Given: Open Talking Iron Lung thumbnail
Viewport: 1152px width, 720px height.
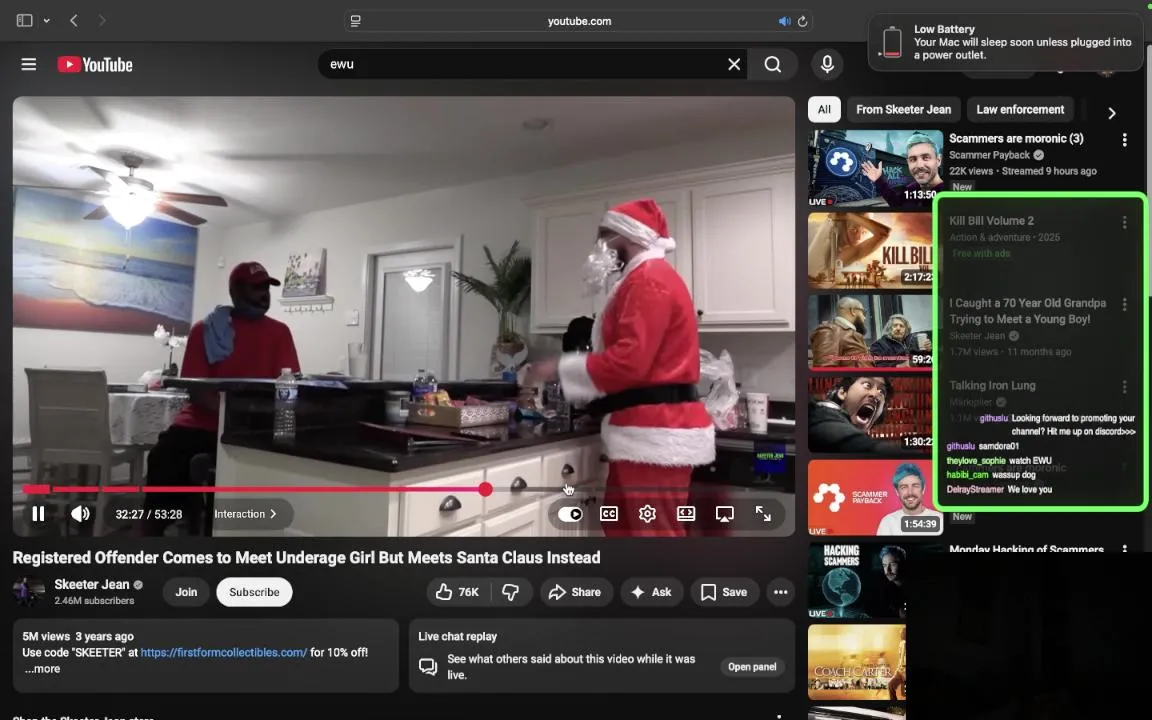Looking at the screenshot, I should click(871, 415).
